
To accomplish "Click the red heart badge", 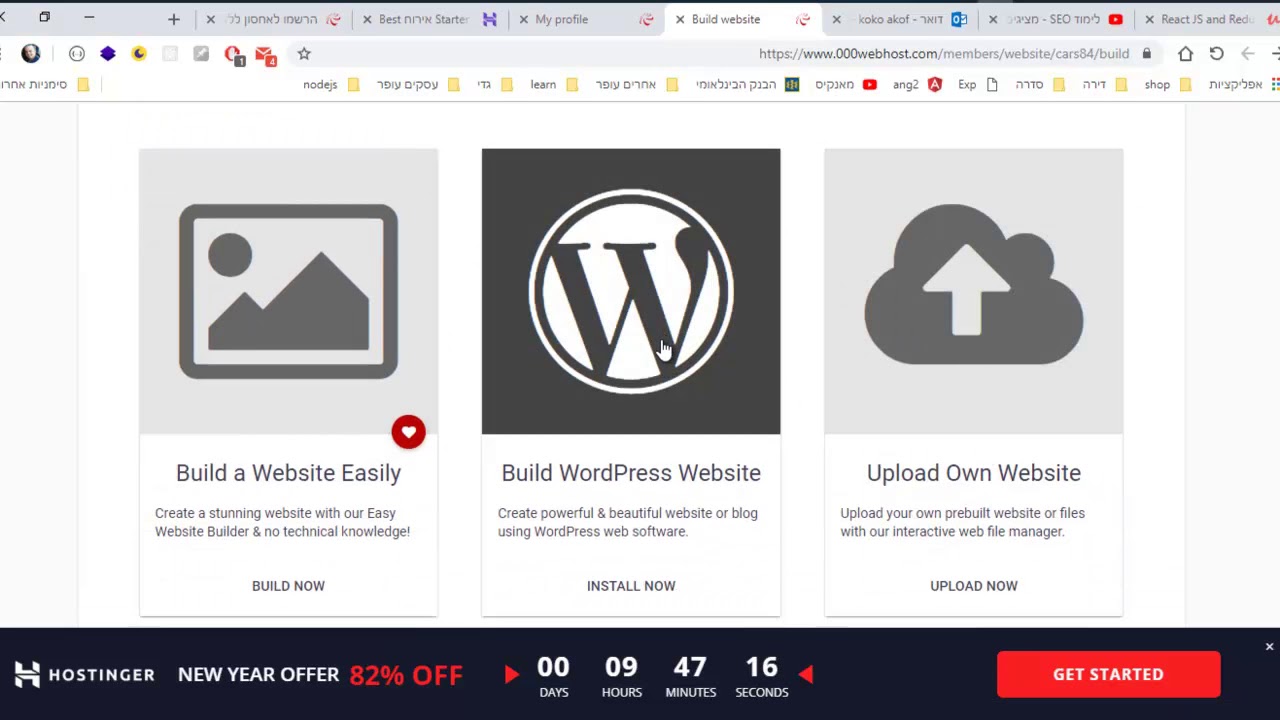I will coord(408,432).
